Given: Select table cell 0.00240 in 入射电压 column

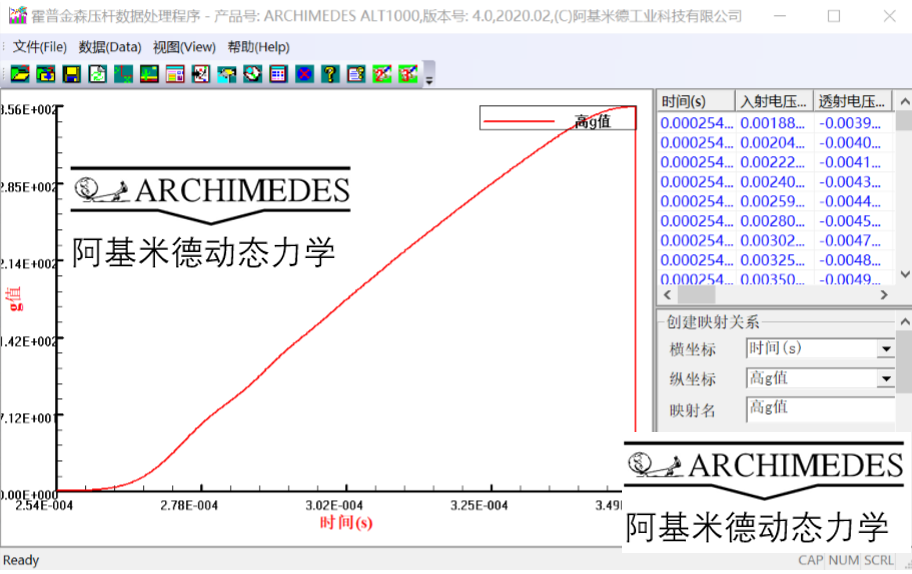Looking at the screenshot, I should (x=772, y=182).
